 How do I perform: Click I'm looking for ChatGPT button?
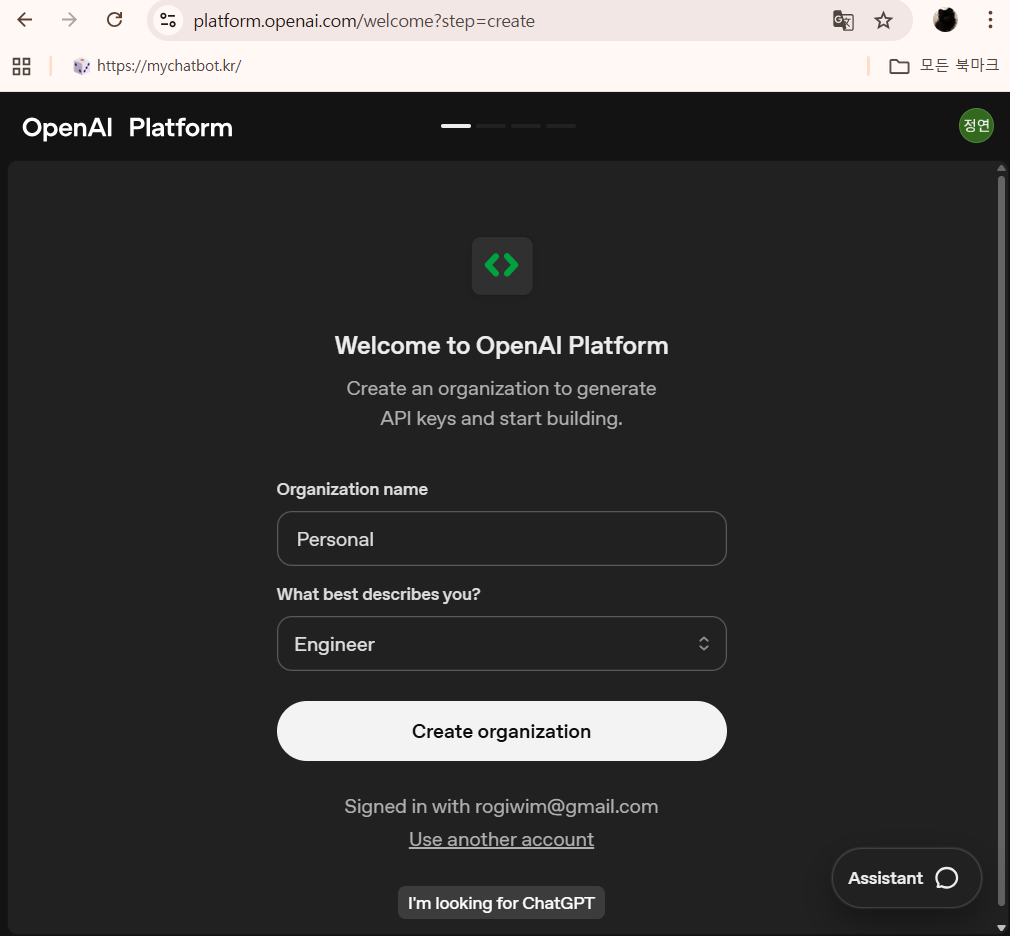[x=501, y=903]
